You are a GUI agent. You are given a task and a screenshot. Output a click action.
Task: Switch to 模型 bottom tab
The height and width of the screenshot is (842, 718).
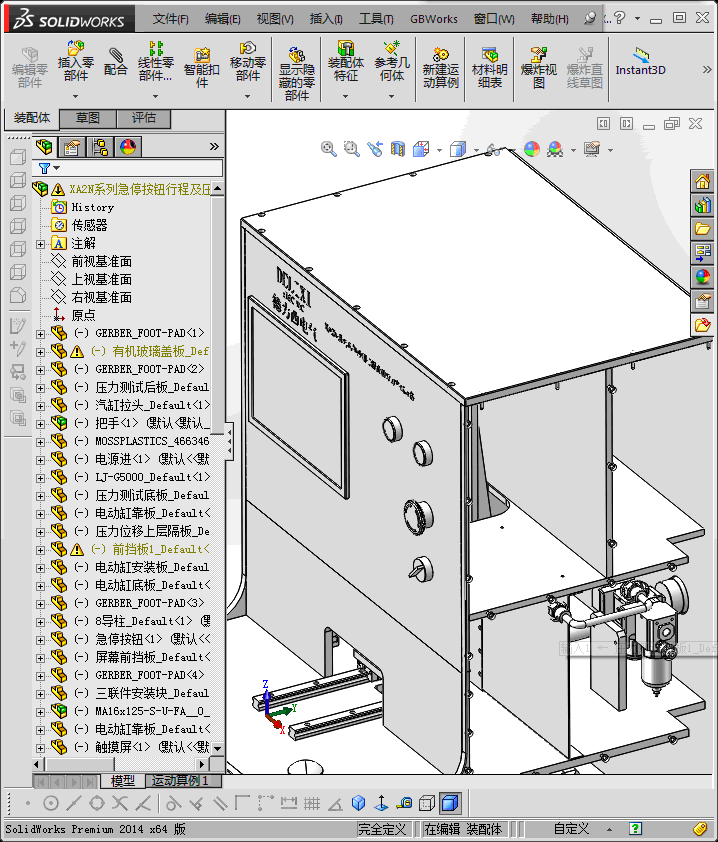point(122,780)
